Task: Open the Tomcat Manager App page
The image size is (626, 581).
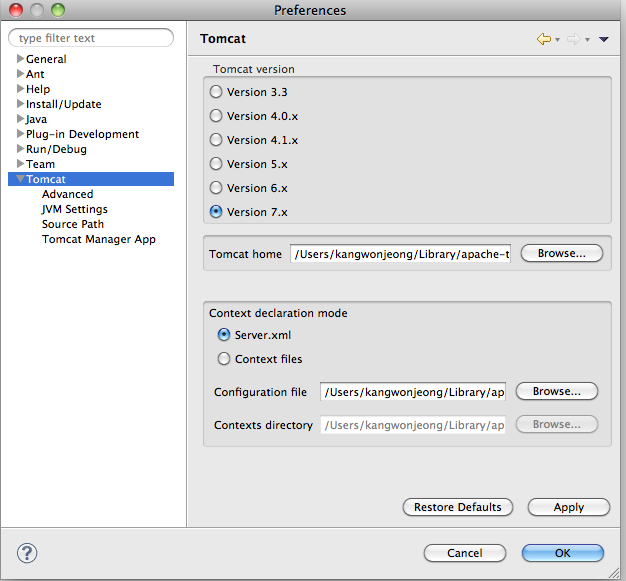Action: tap(99, 239)
